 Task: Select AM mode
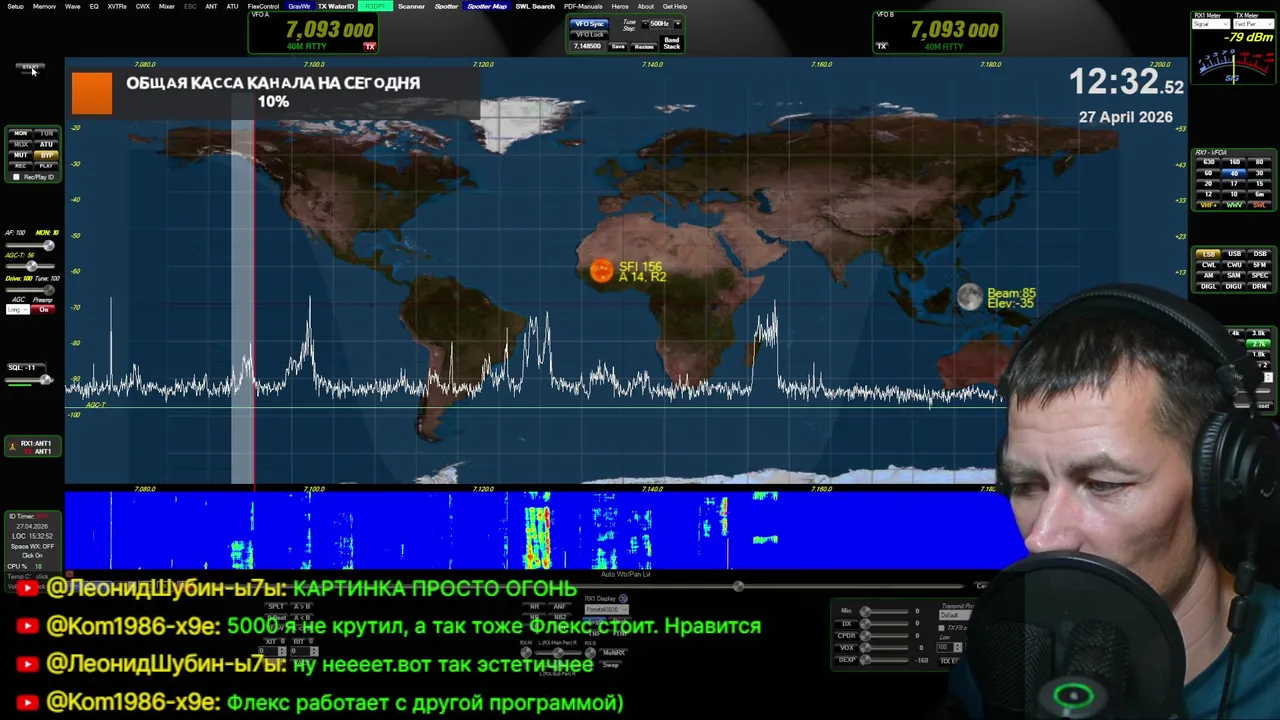point(1208,276)
